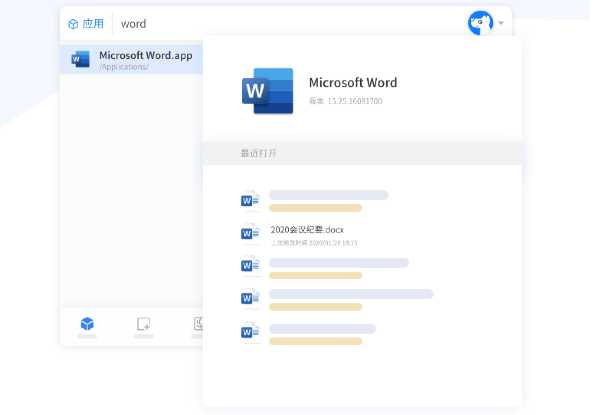Viewport: 600px width, 415px height.
Task: Click the Microsoft Word title in preview
Action: pos(352,83)
